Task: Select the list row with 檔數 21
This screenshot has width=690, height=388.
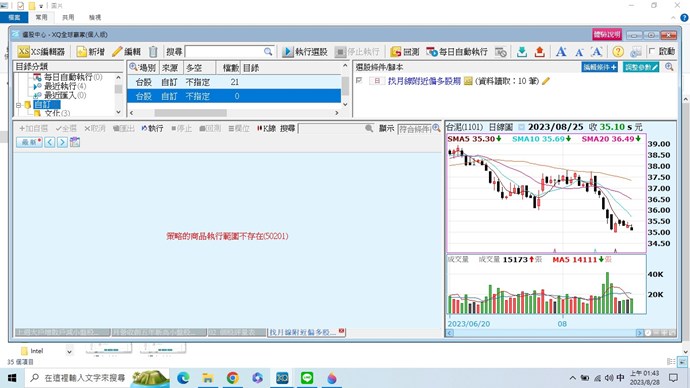Action: coord(234,82)
